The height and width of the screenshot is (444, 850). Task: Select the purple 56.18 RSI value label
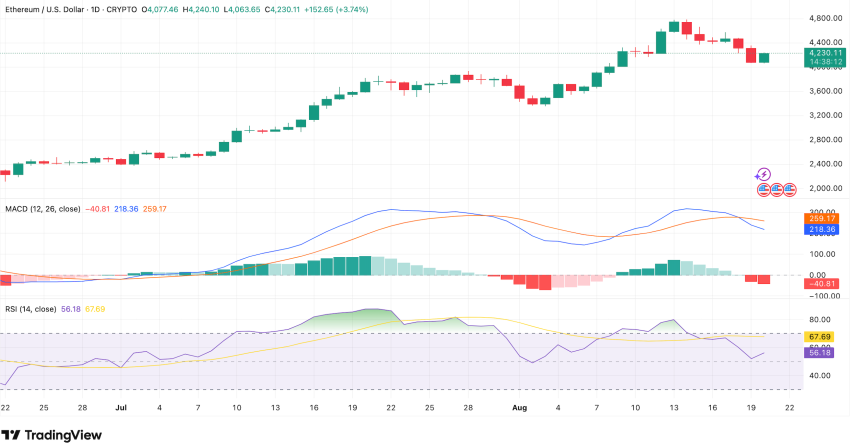tap(823, 352)
